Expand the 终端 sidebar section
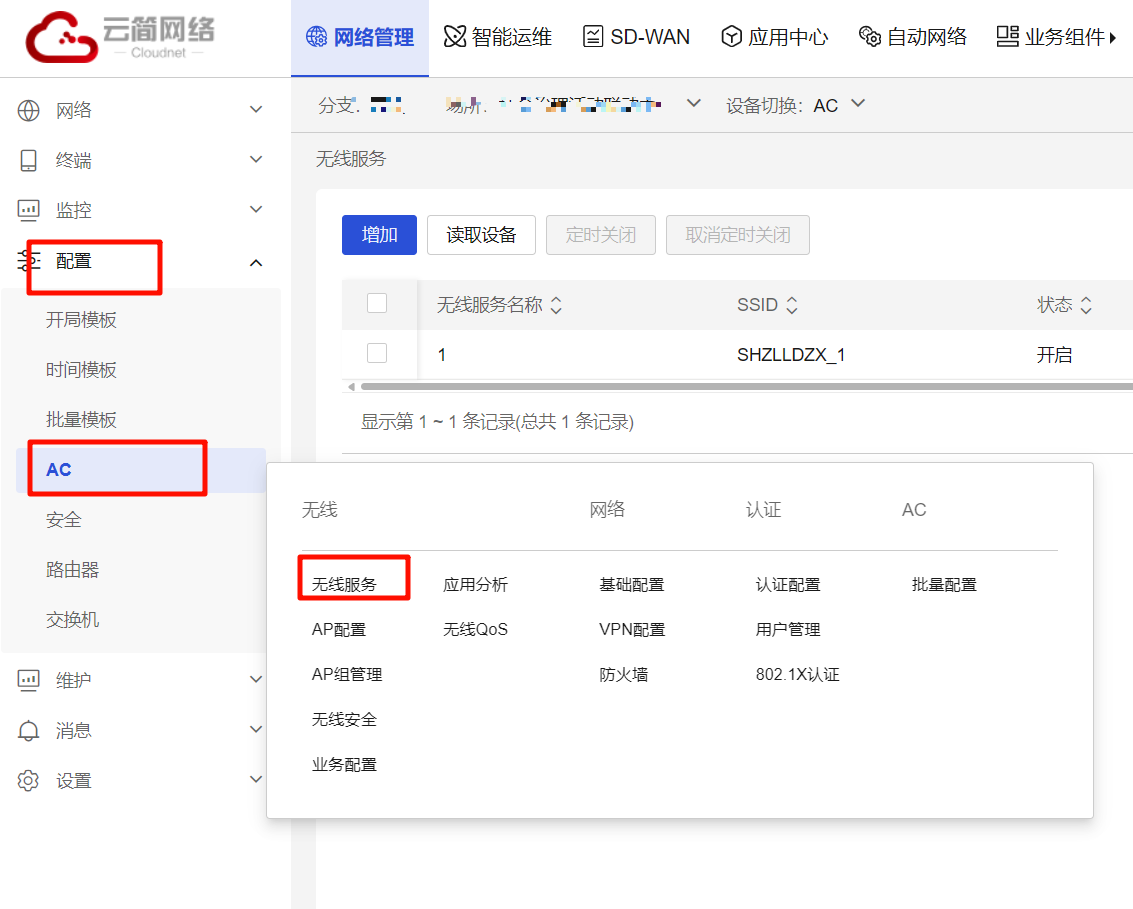 [256, 160]
